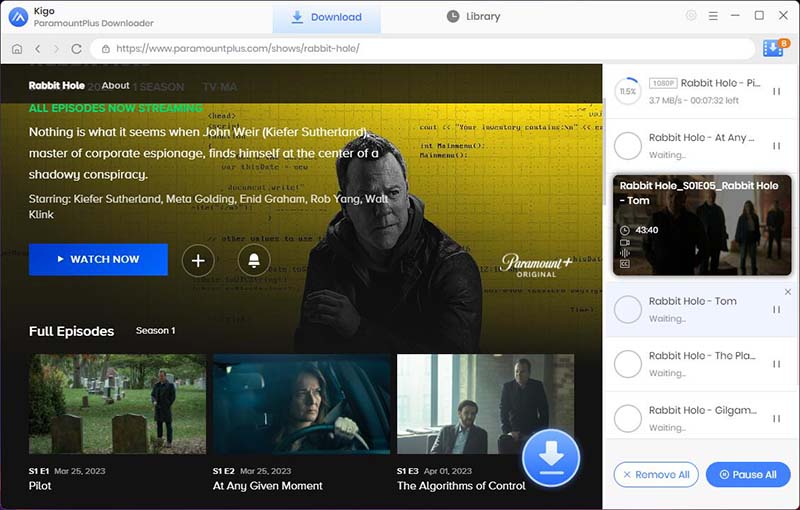Open the hamburger menu
800x510 pixels.
713,16
